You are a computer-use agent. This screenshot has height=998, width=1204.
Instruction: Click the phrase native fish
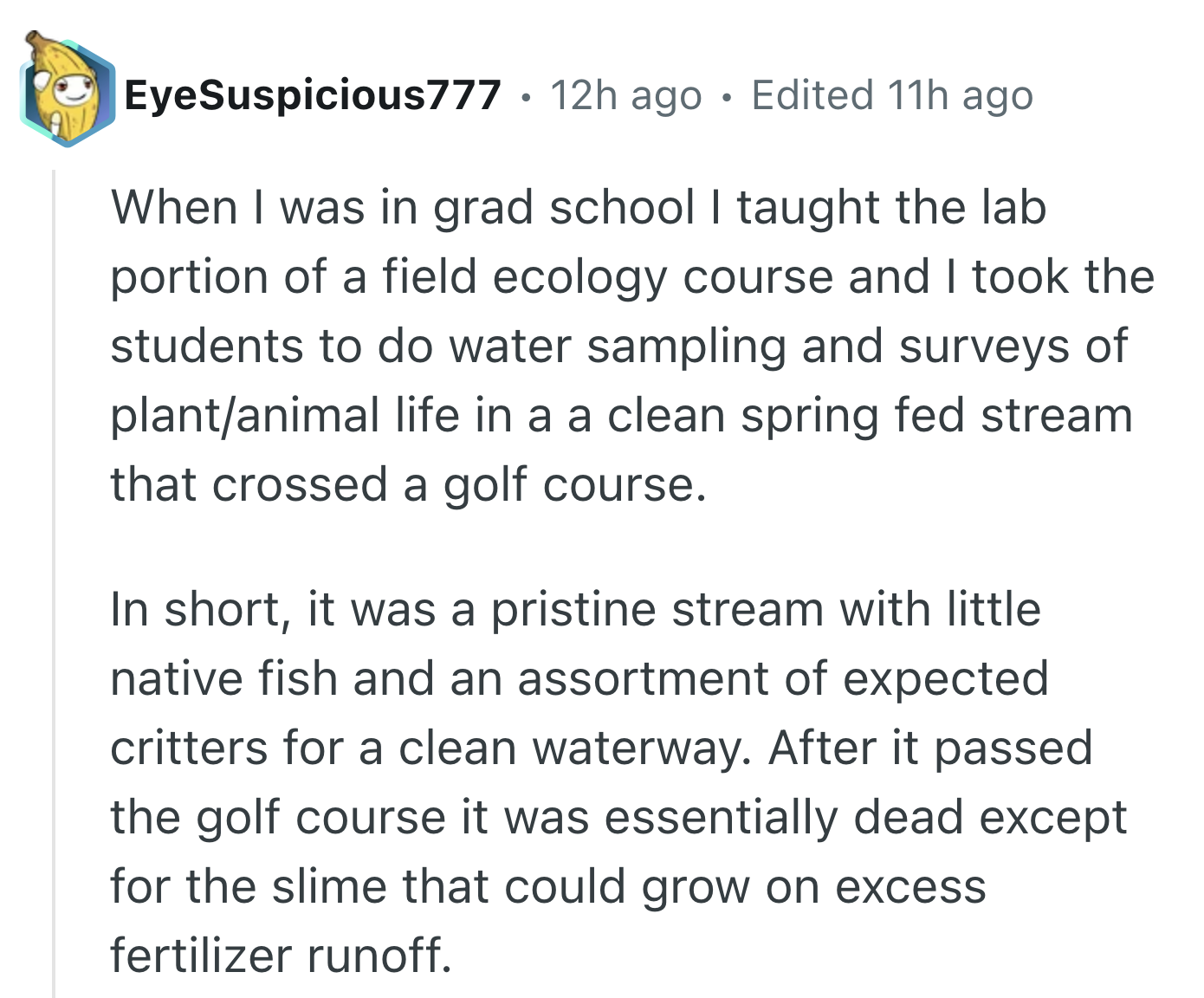point(223,678)
